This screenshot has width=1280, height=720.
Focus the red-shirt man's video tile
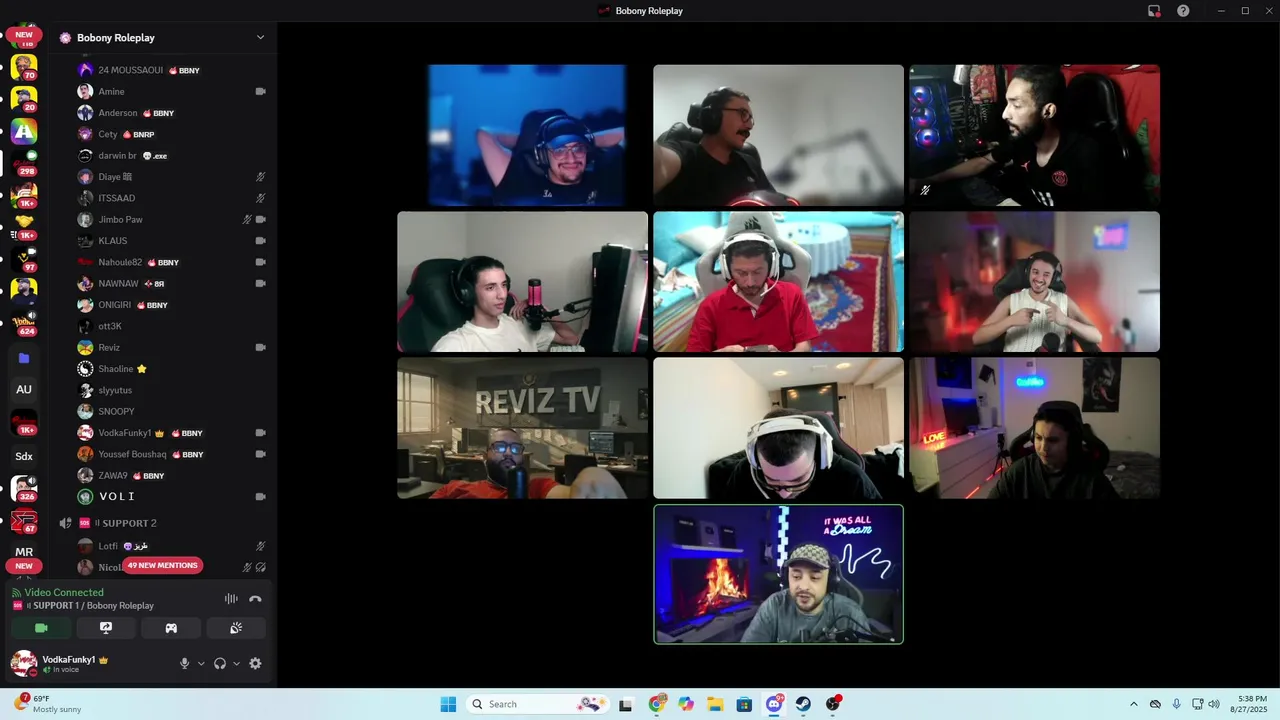pyautogui.click(x=778, y=282)
